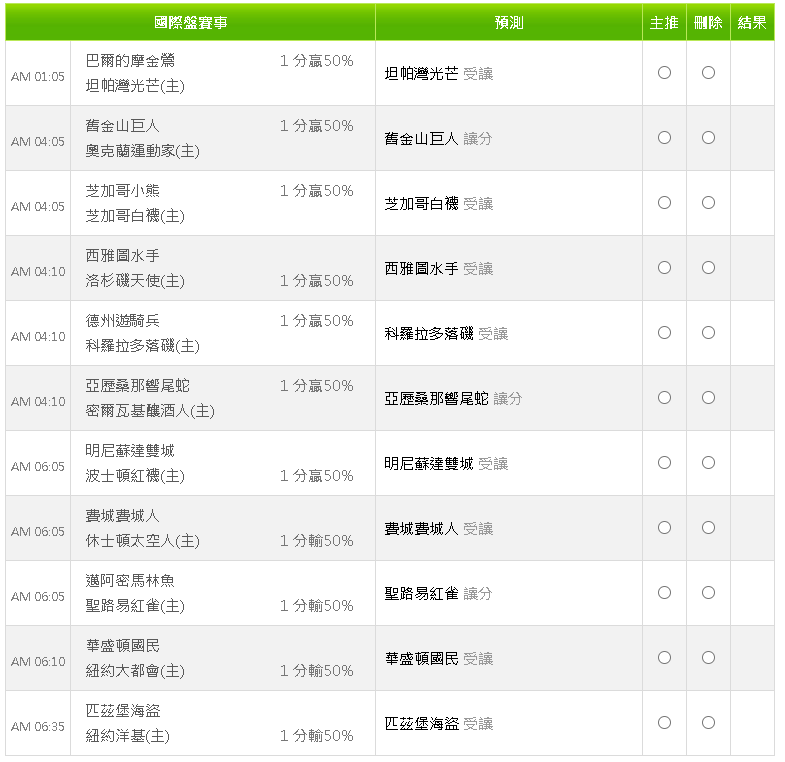Click team name 休士頓太空人(主)

tap(143, 541)
